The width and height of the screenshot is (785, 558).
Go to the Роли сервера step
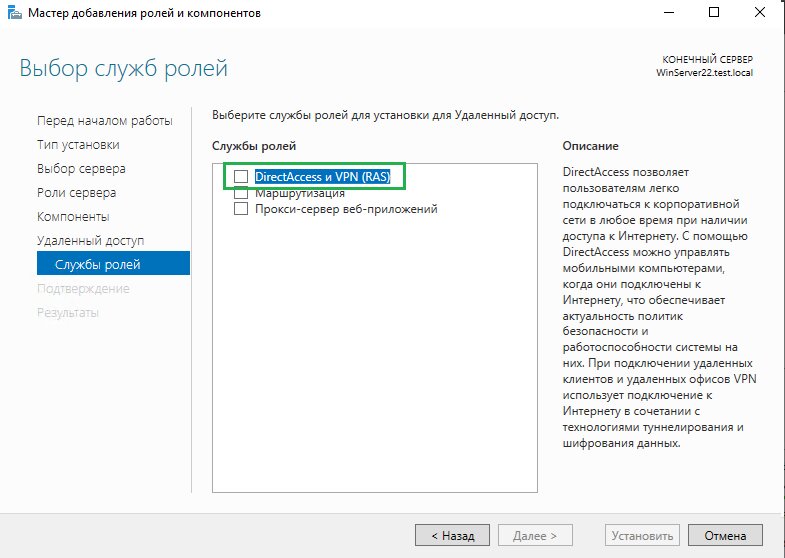pos(77,193)
